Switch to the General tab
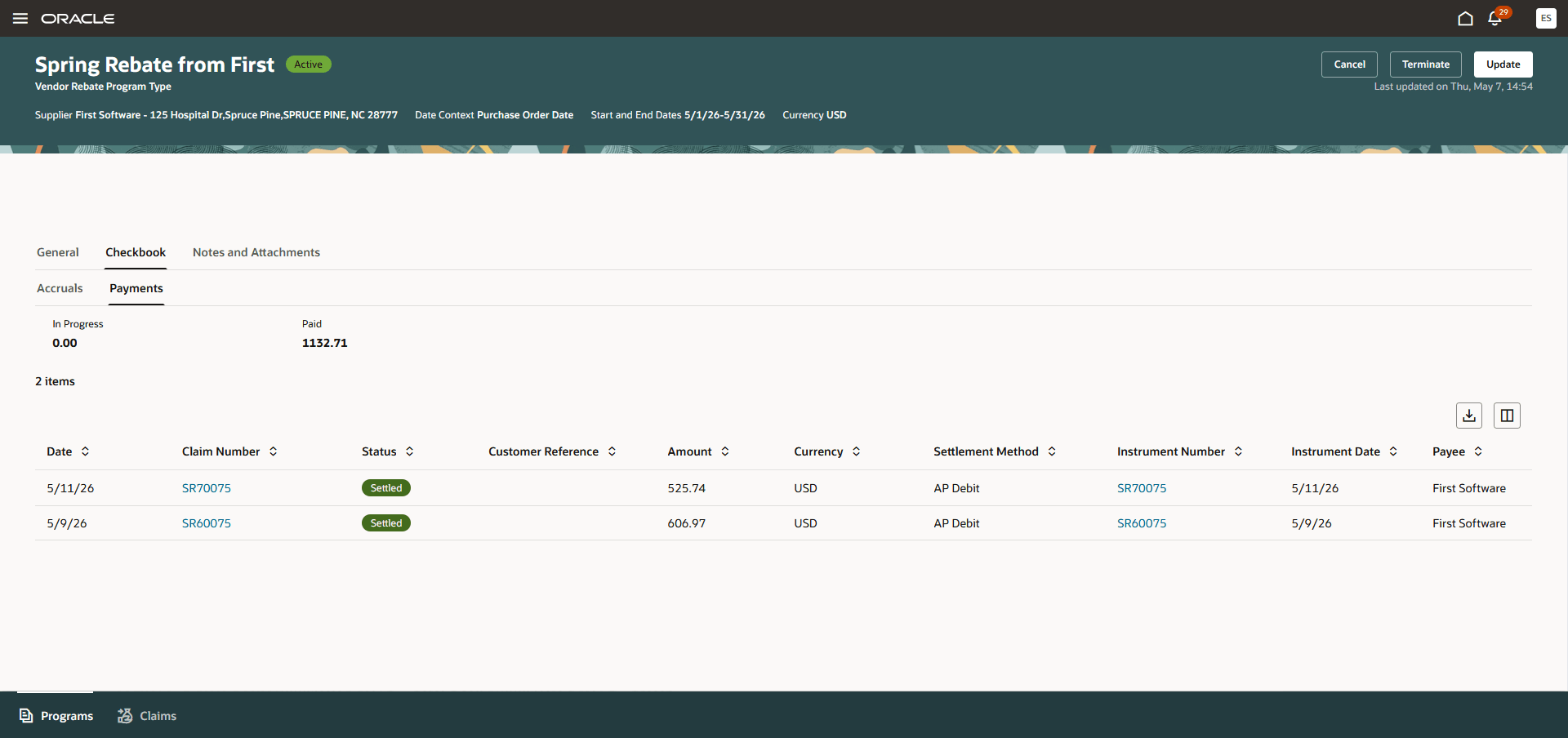Viewport: 1568px width, 738px height. click(58, 252)
